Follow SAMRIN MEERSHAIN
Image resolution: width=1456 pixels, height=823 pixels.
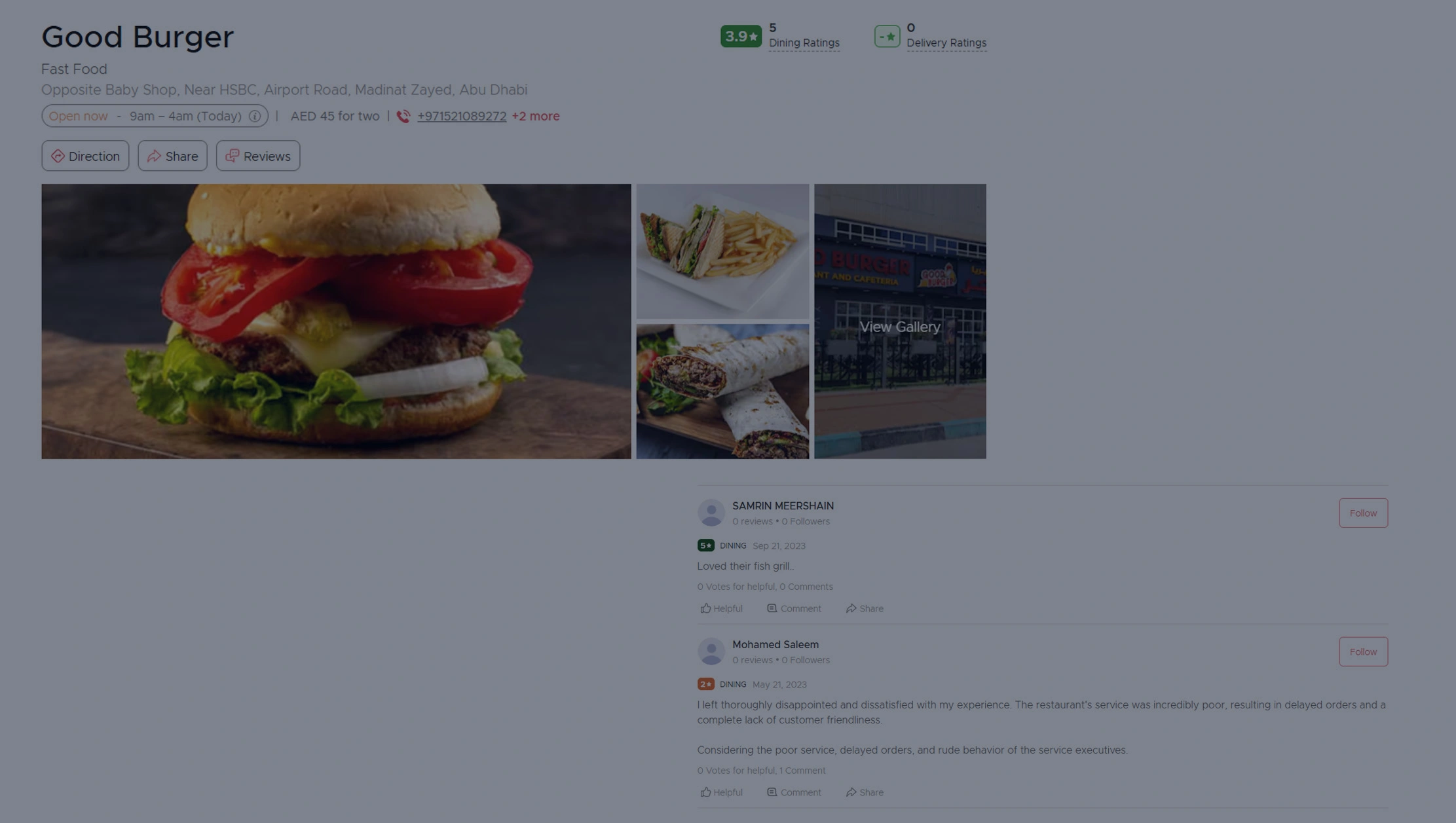(x=1363, y=513)
